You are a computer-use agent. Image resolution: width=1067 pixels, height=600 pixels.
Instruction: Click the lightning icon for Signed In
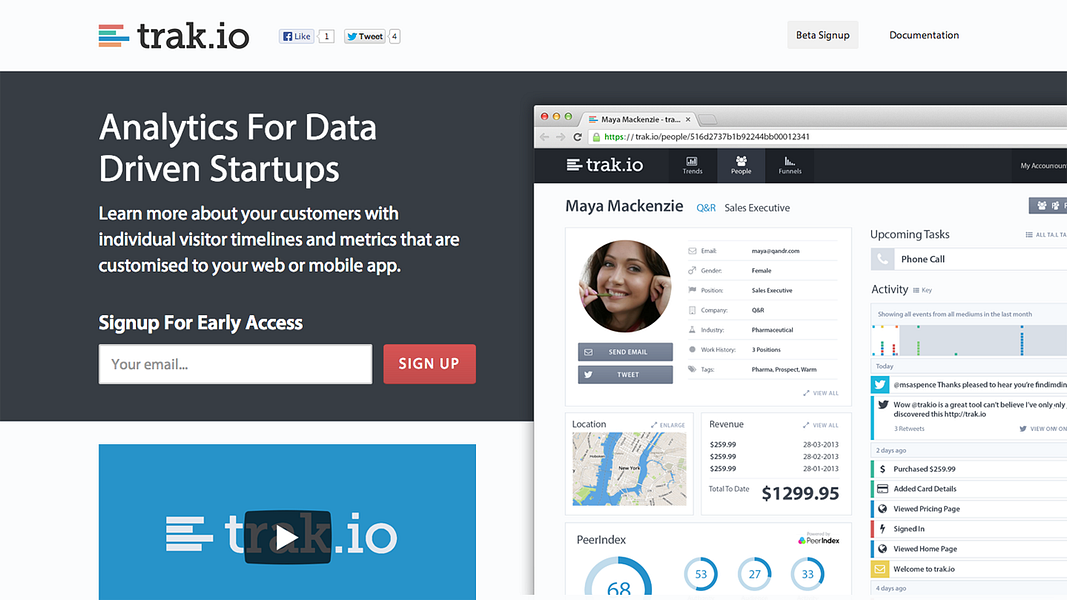point(883,529)
